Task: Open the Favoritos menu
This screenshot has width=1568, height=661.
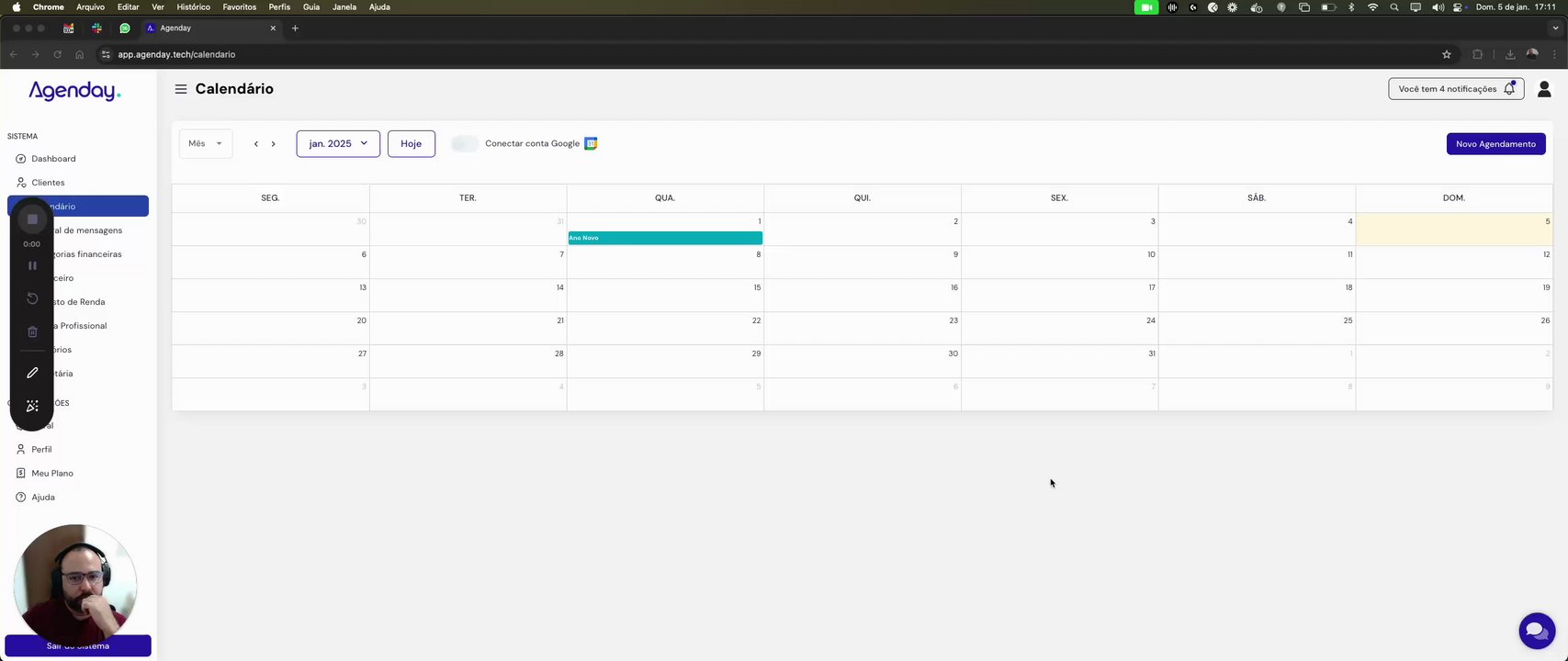Action: 240,7
